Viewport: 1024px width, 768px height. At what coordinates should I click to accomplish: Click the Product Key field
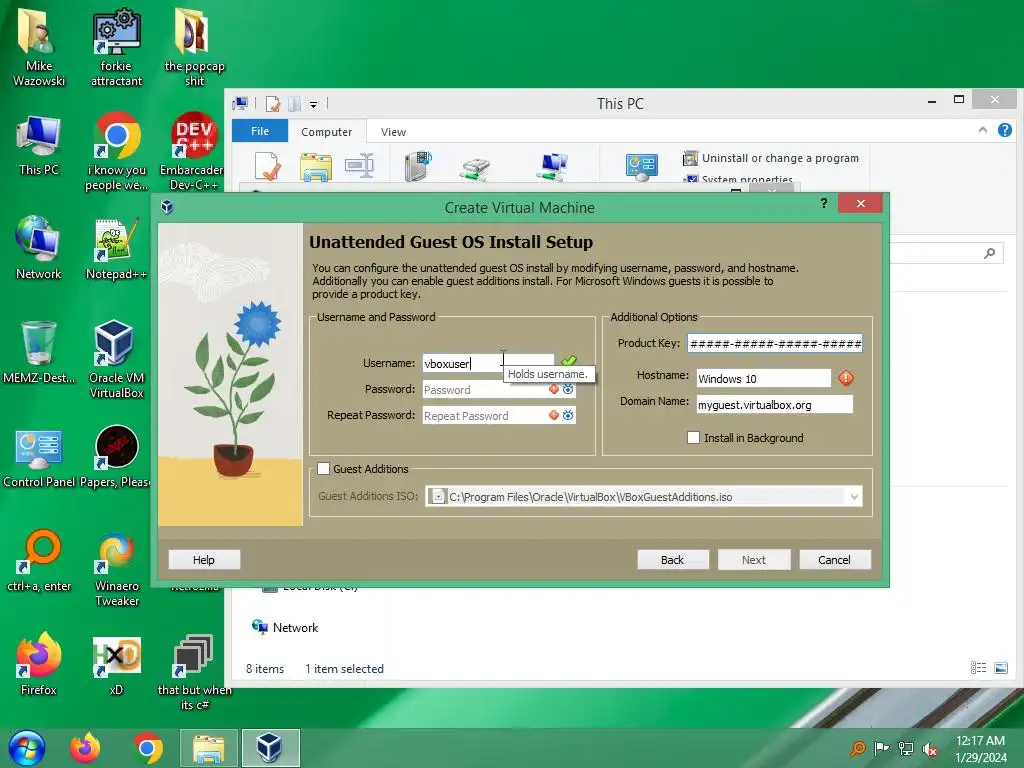775,344
